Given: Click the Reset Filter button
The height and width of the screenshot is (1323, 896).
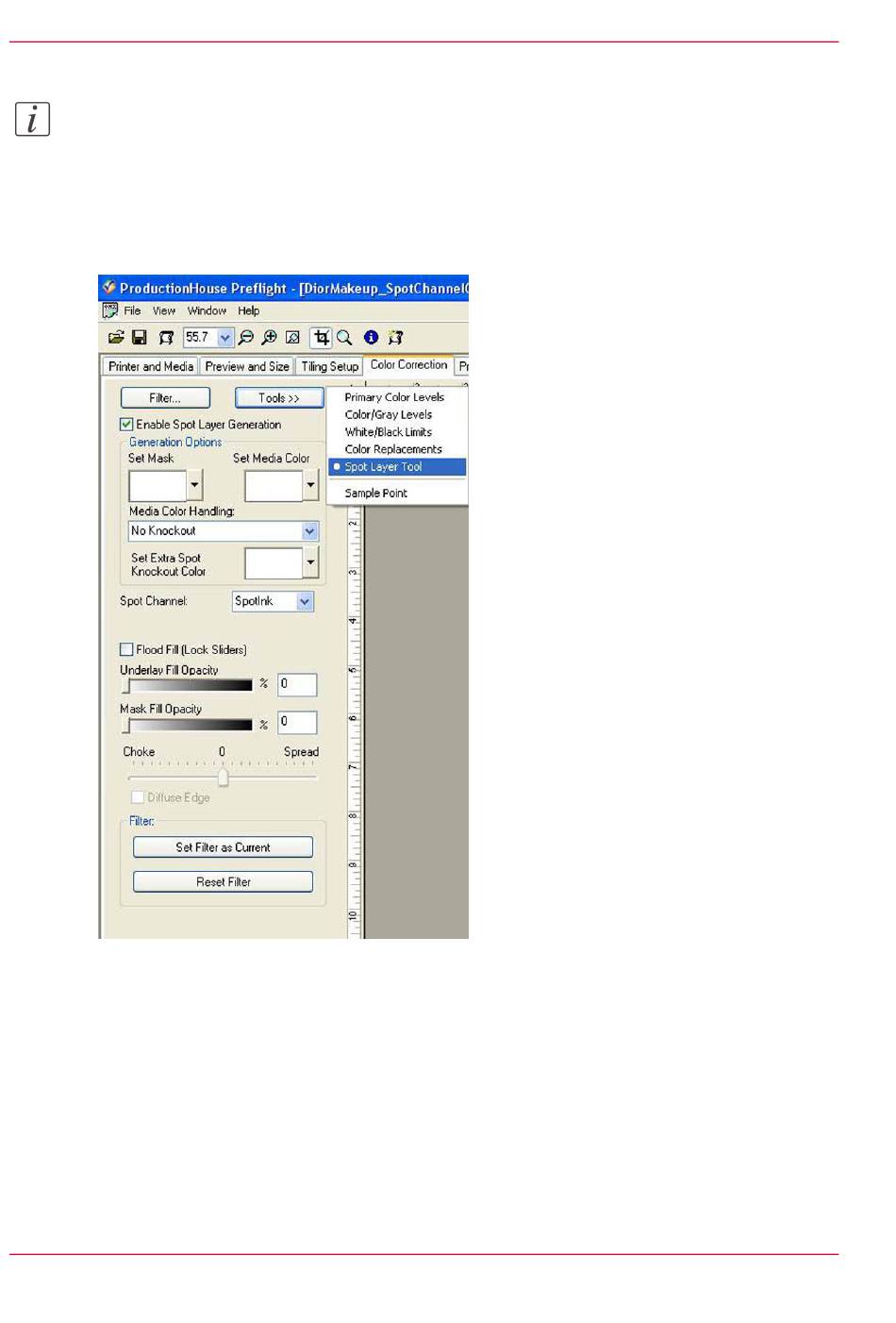Looking at the screenshot, I should click(223, 881).
